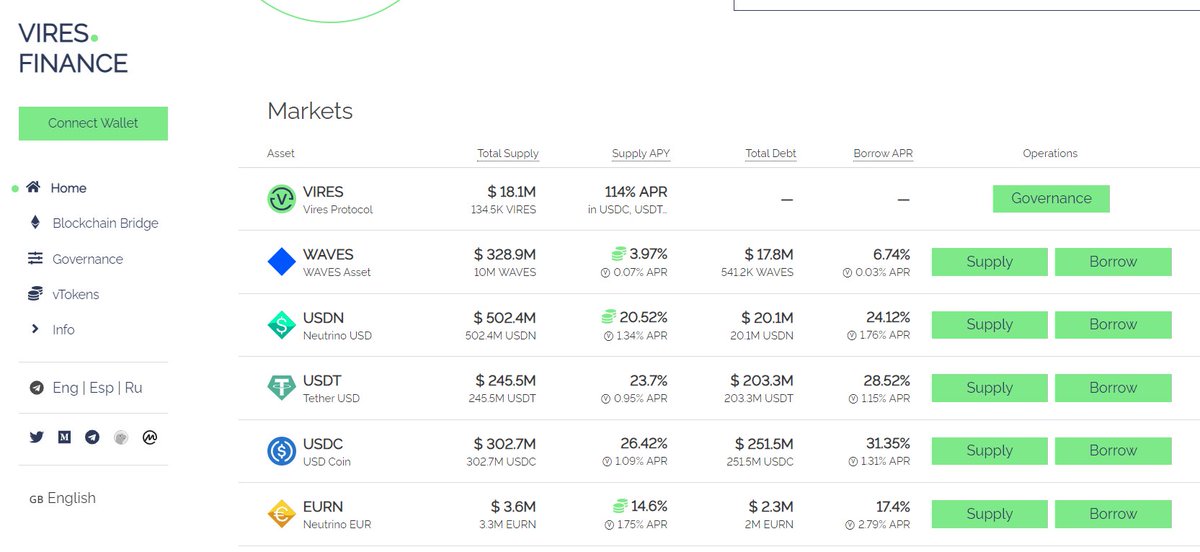Click the 114% APR value for VIRES
Screen dimensions: 1200x552
click(x=636, y=191)
